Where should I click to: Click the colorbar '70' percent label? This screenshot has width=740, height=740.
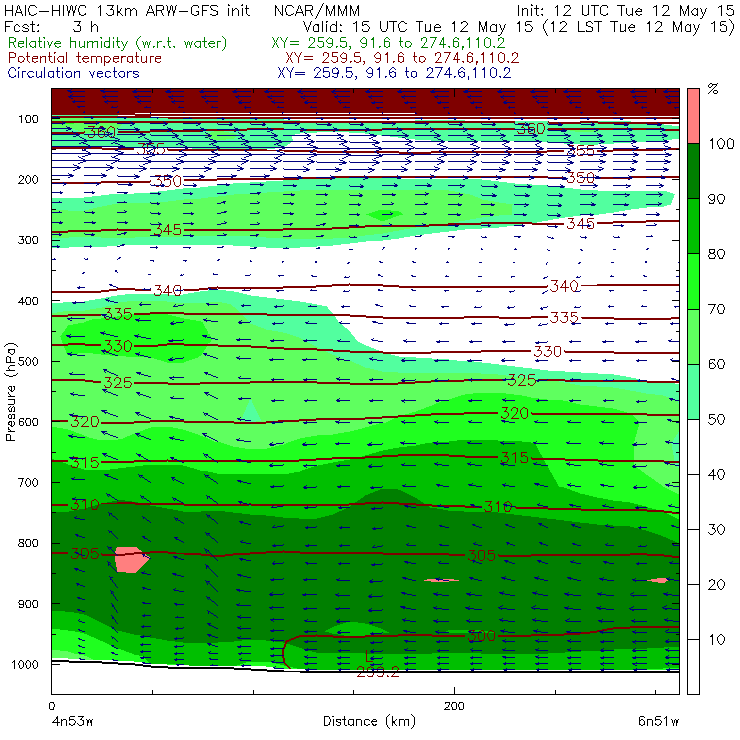716,309
